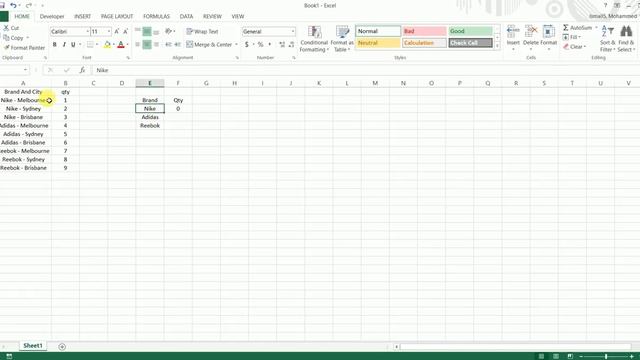Apply dollar accounting number format
Screen dimensions: 640x360
click(x=247, y=44)
